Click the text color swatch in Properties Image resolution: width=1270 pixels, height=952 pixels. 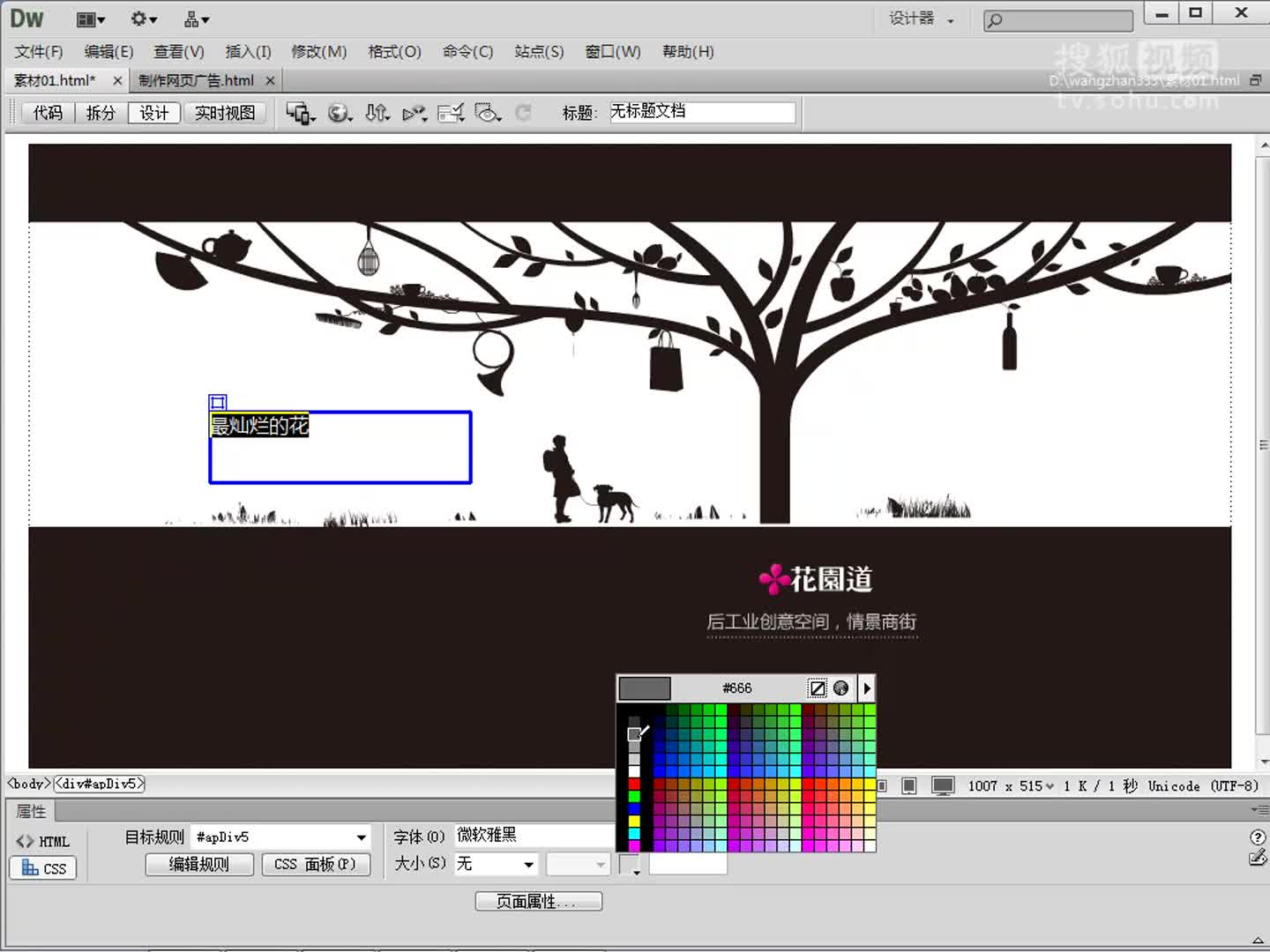point(629,865)
